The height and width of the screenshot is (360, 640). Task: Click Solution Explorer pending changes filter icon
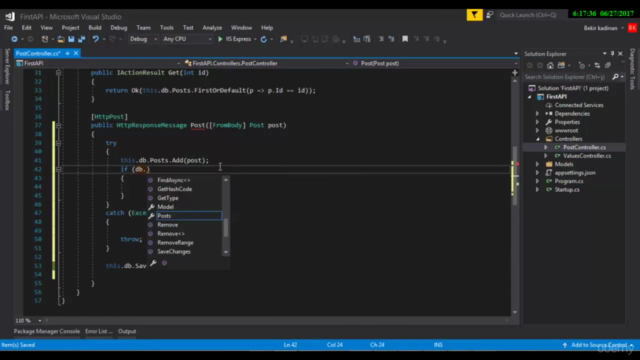[582, 65]
